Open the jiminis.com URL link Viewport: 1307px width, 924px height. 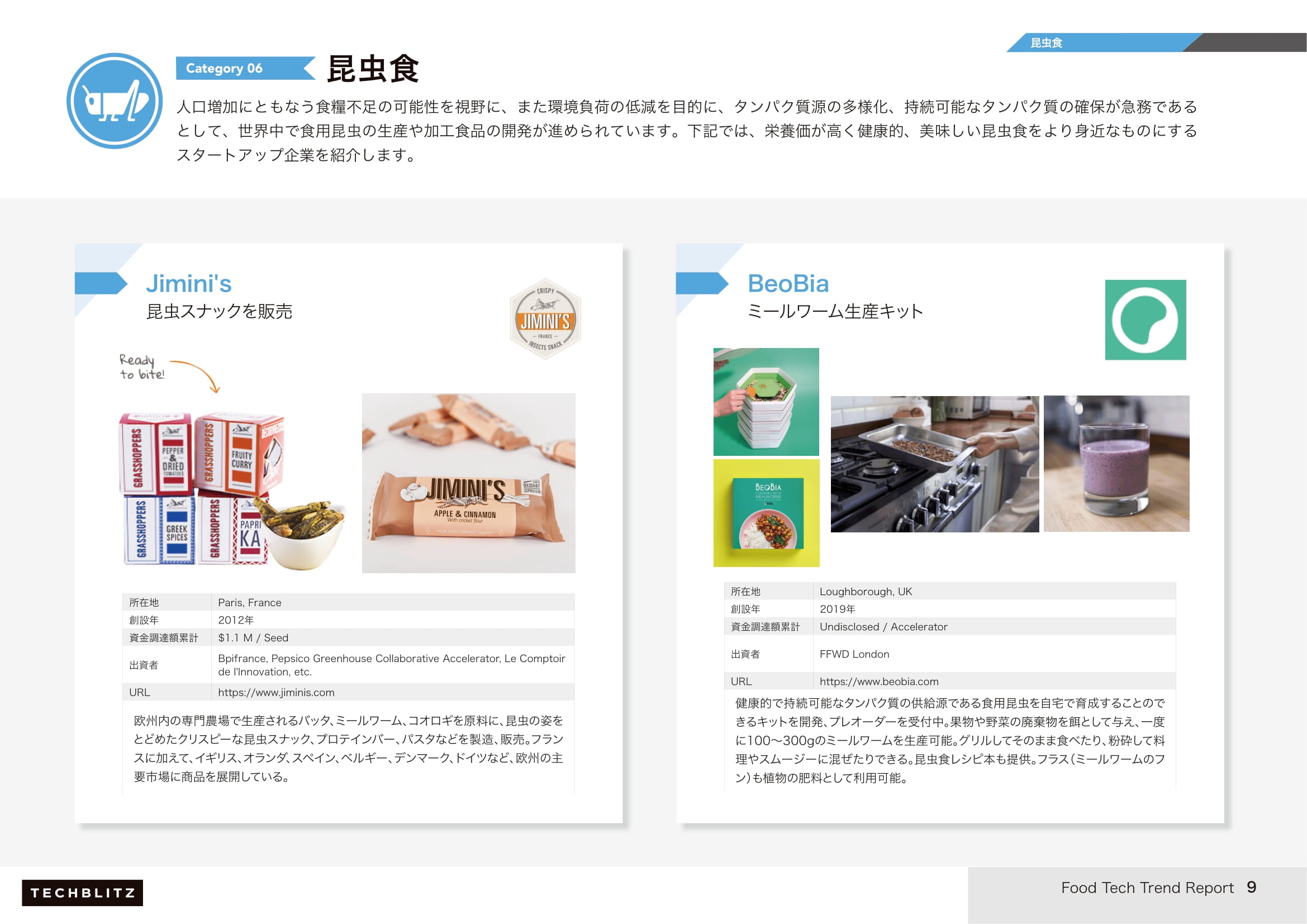276,692
